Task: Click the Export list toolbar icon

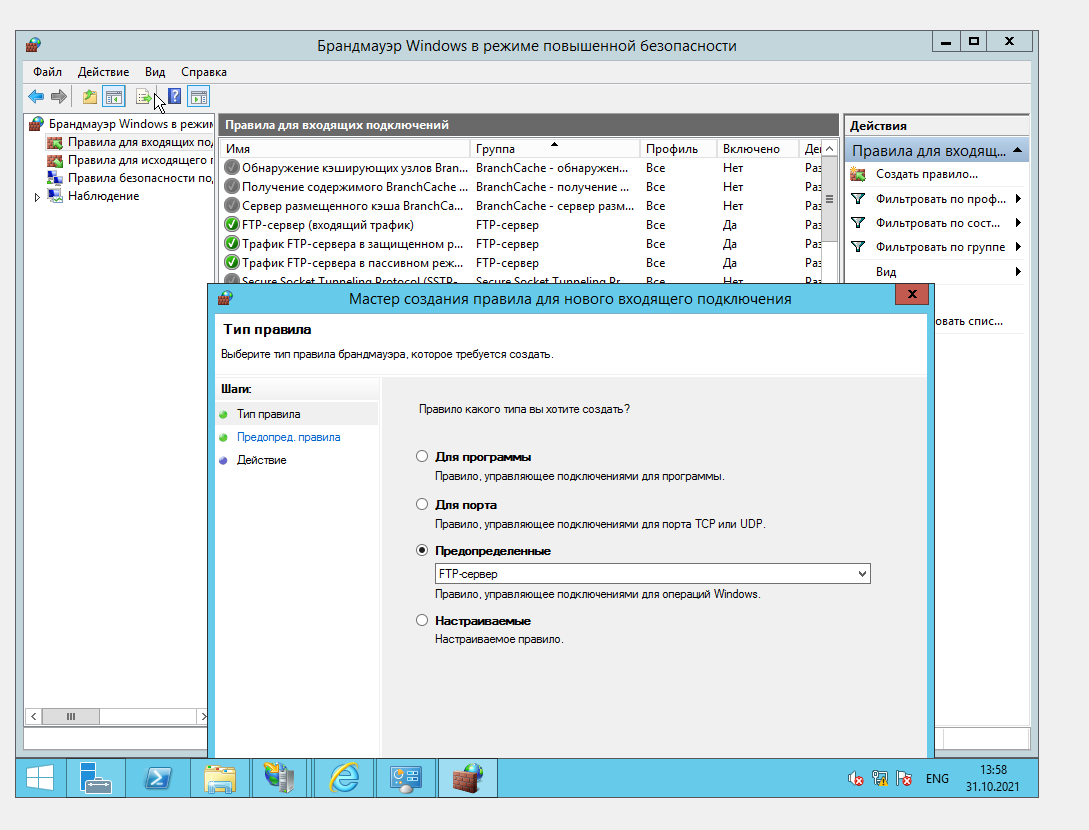Action: click(144, 97)
